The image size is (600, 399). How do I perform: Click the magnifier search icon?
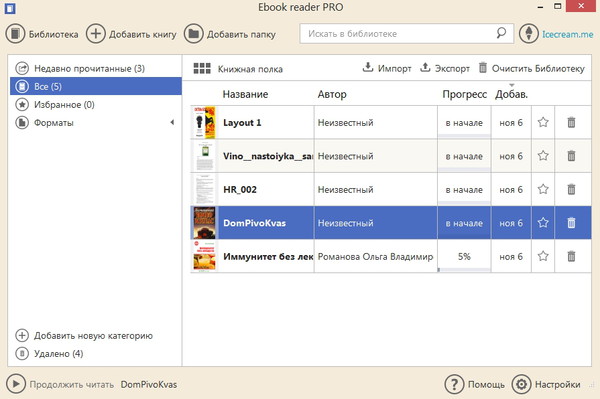(x=501, y=33)
